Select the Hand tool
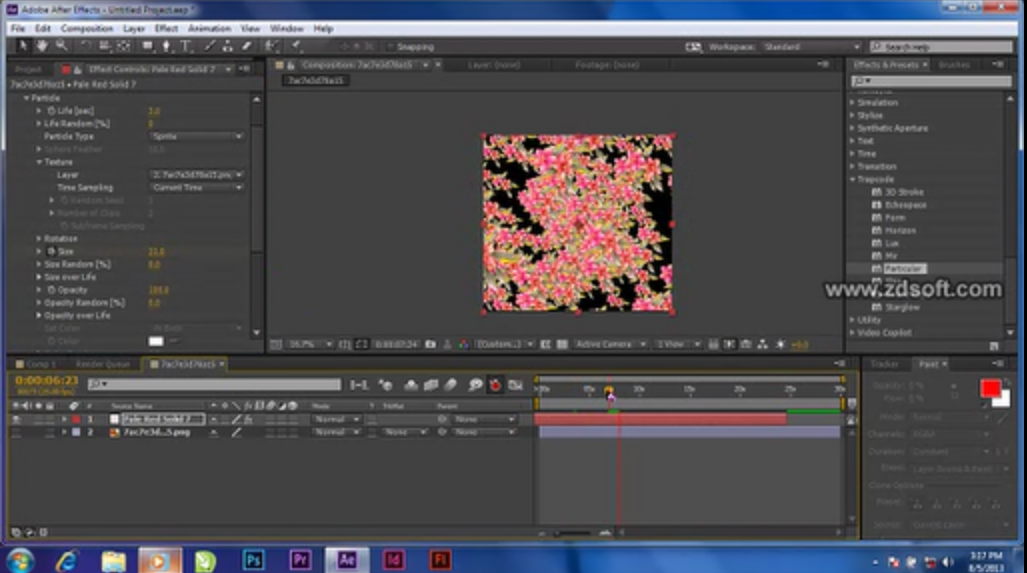The width and height of the screenshot is (1027, 573). [42, 46]
